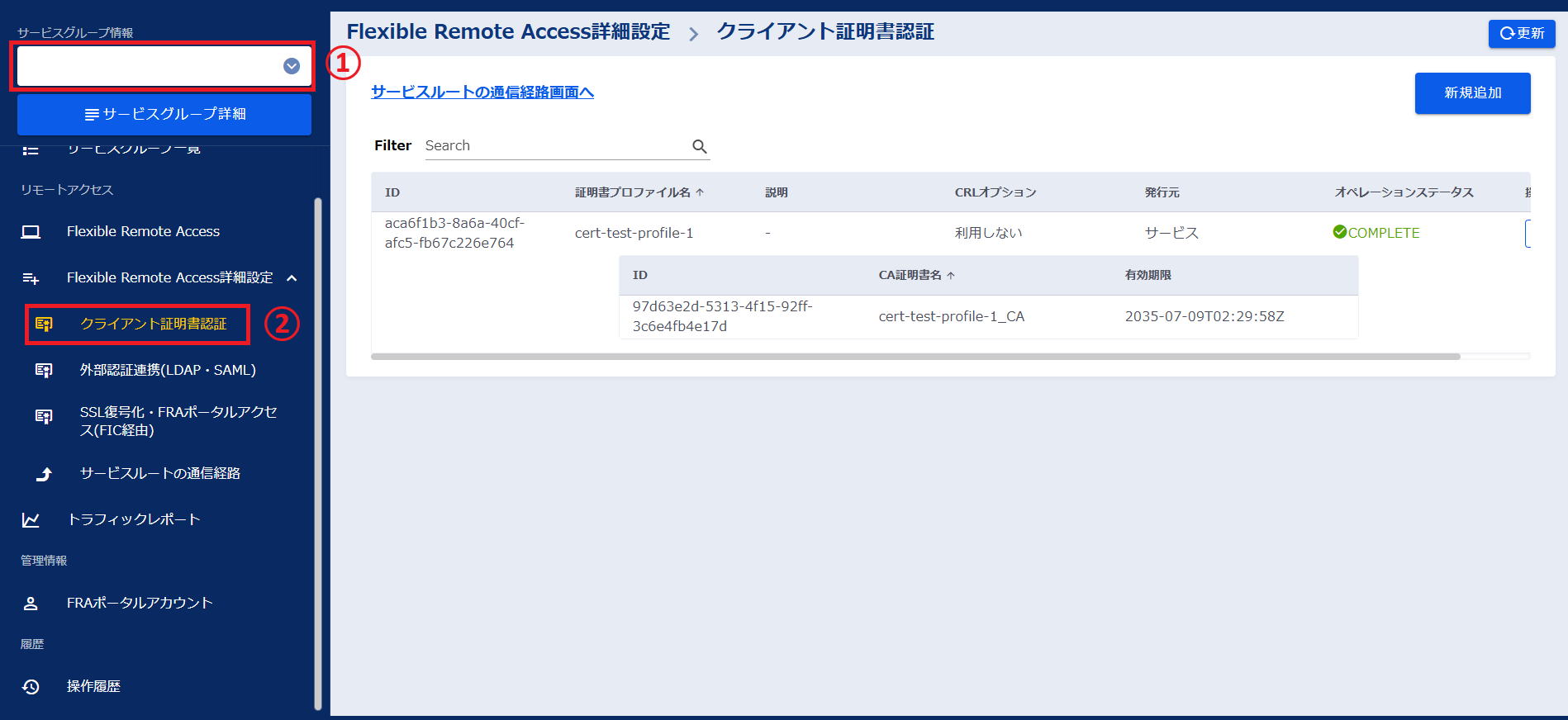This screenshot has height=720, width=1568.
Task: Click the 発行元 column header
Action: point(1162,192)
